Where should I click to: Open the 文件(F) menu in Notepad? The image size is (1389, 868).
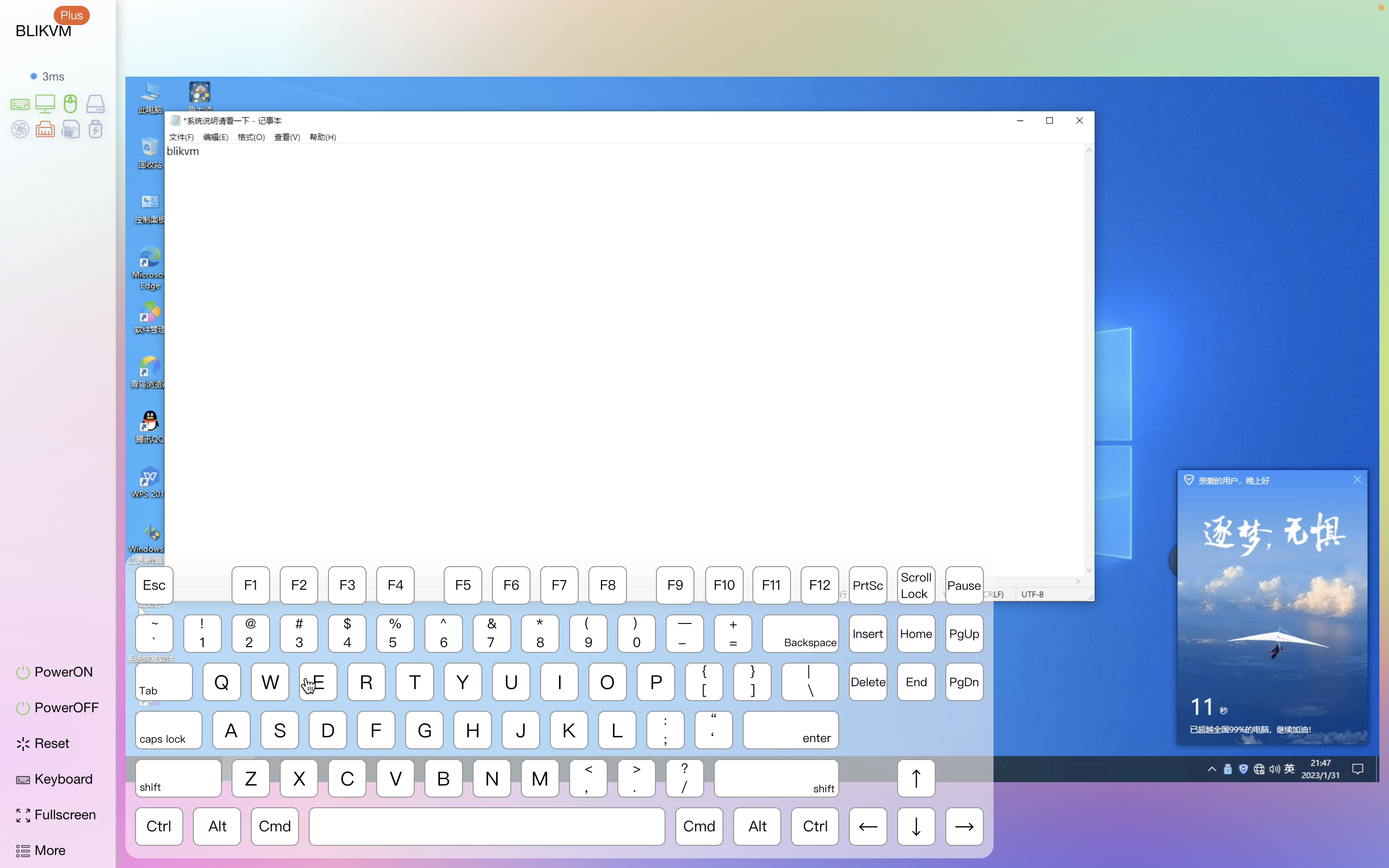pyautogui.click(x=181, y=137)
